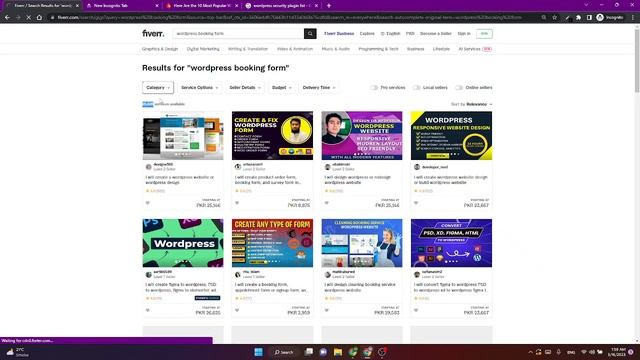Click the Chrome icon in the taskbar

click(368, 352)
